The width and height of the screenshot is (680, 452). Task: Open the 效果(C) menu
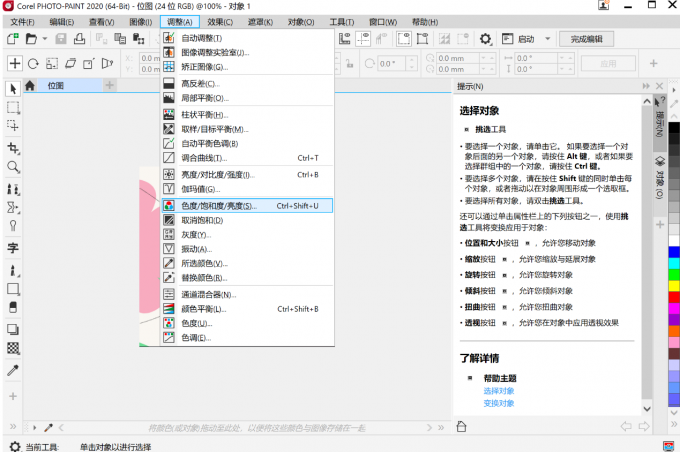tap(220, 21)
